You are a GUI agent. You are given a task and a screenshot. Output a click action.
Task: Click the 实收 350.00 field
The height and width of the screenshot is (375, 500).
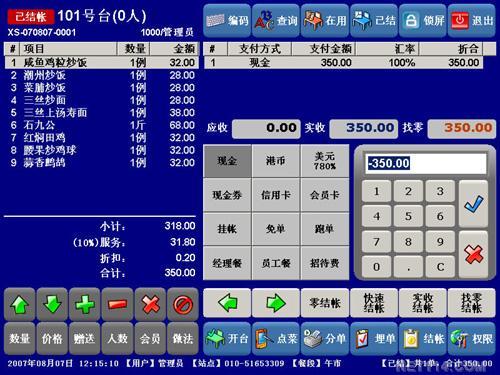[364, 128]
